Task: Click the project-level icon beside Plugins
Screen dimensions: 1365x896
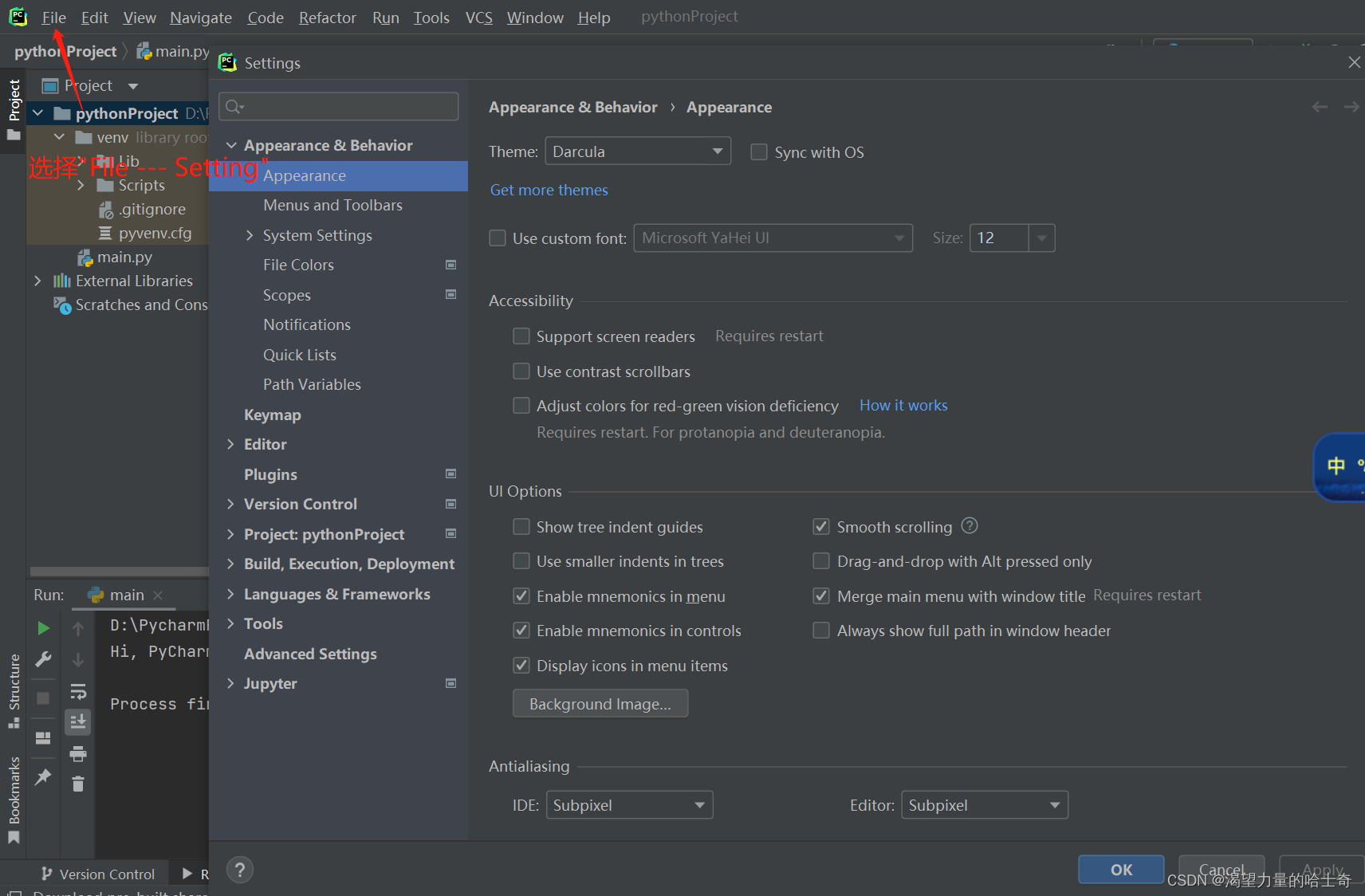Action: click(450, 474)
